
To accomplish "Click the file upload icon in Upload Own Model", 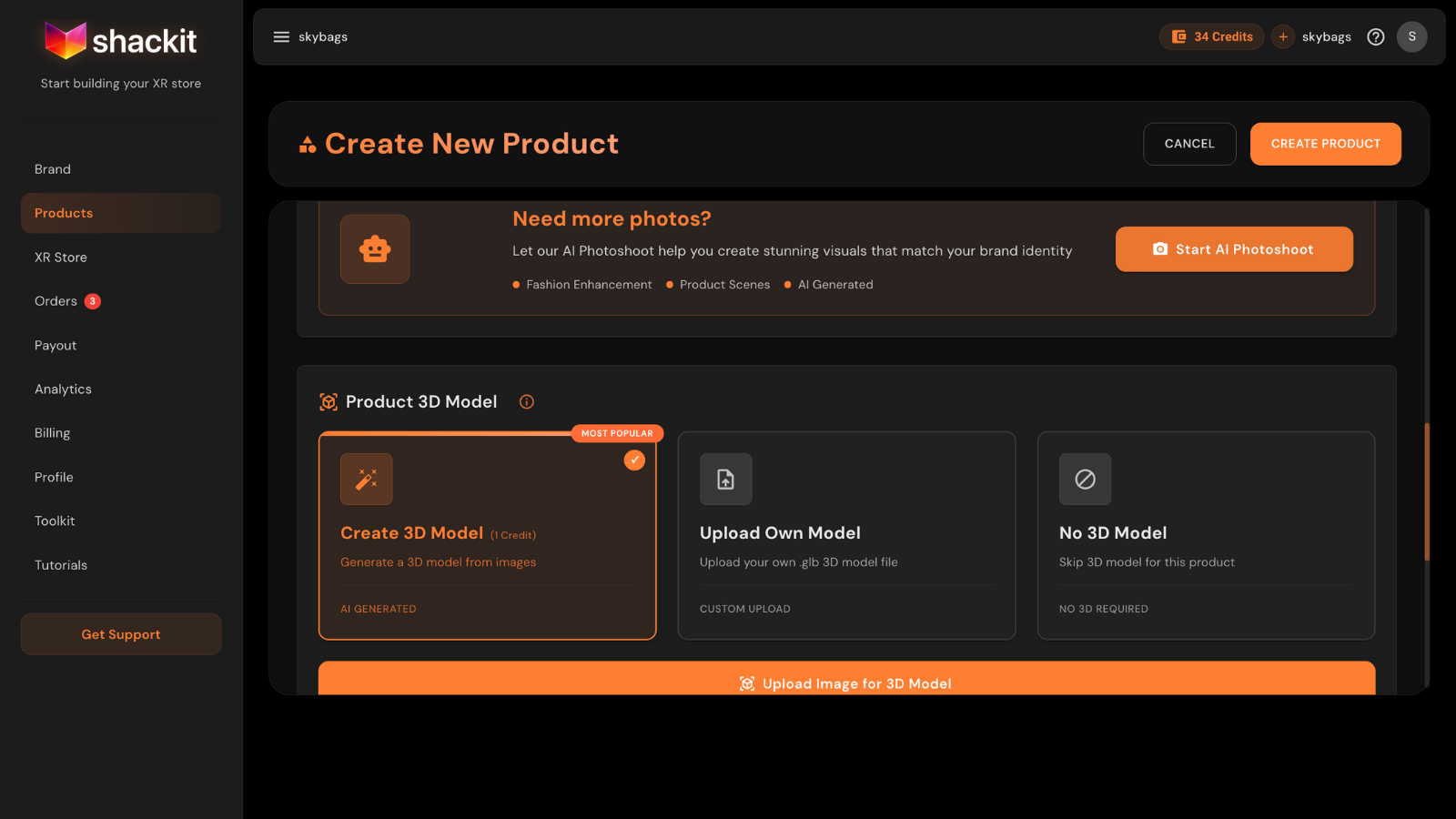I will [725, 479].
